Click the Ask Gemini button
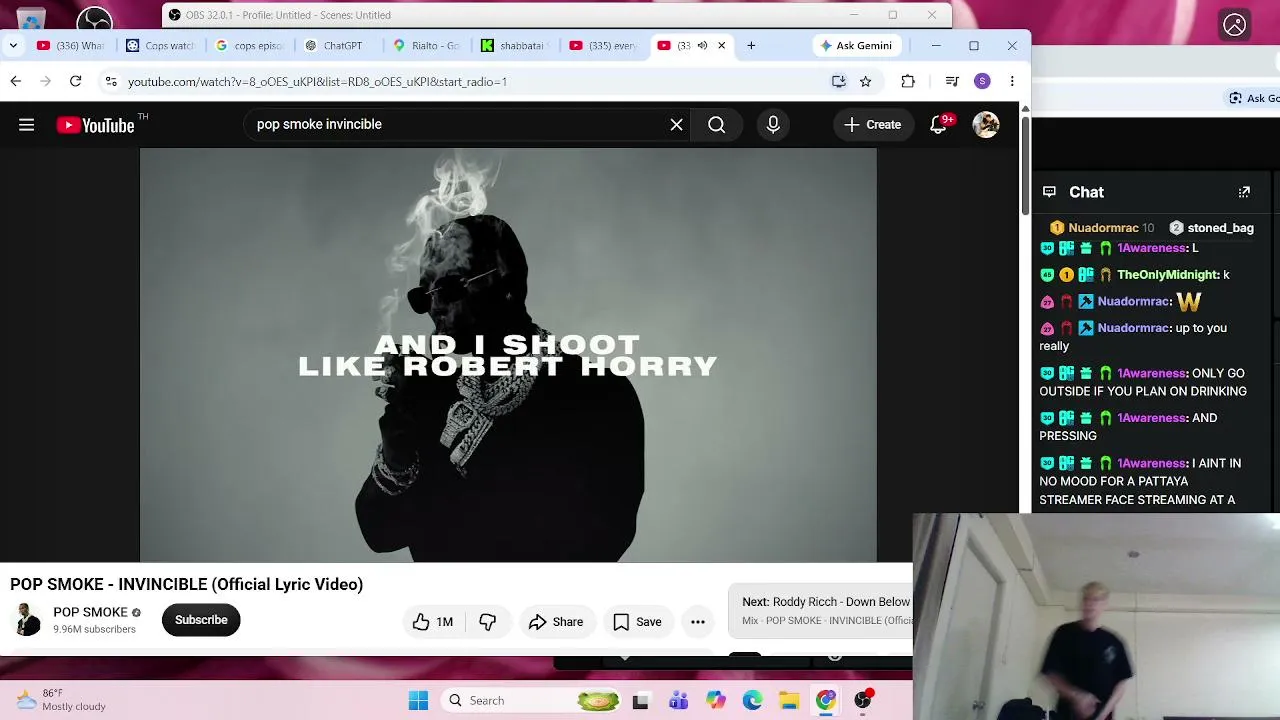Screen dimensions: 1280x720 tap(856, 46)
